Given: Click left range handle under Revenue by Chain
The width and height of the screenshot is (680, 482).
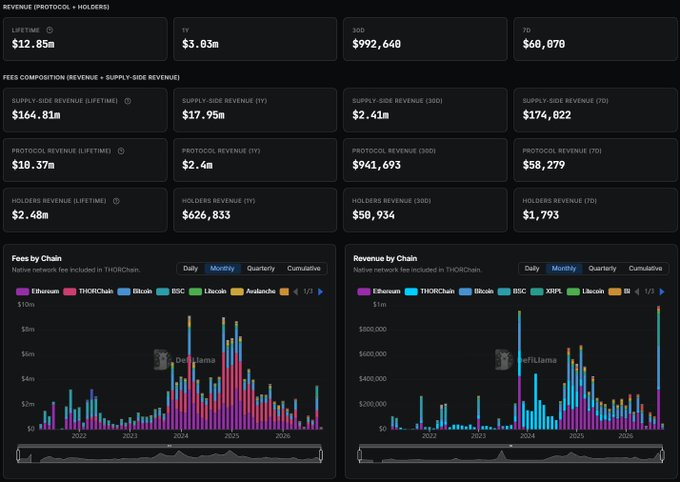Looking at the screenshot, I should pos(360,455).
